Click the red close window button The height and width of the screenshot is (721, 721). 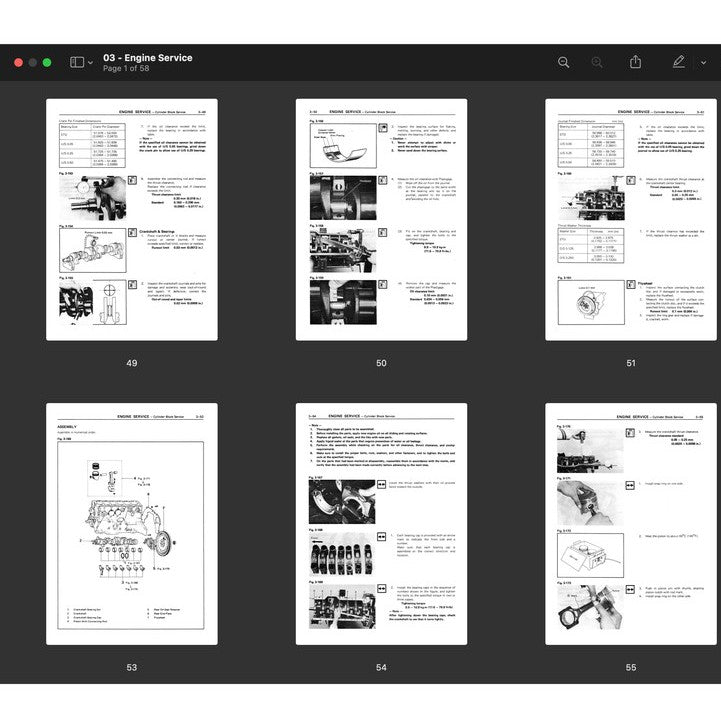point(18,62)
